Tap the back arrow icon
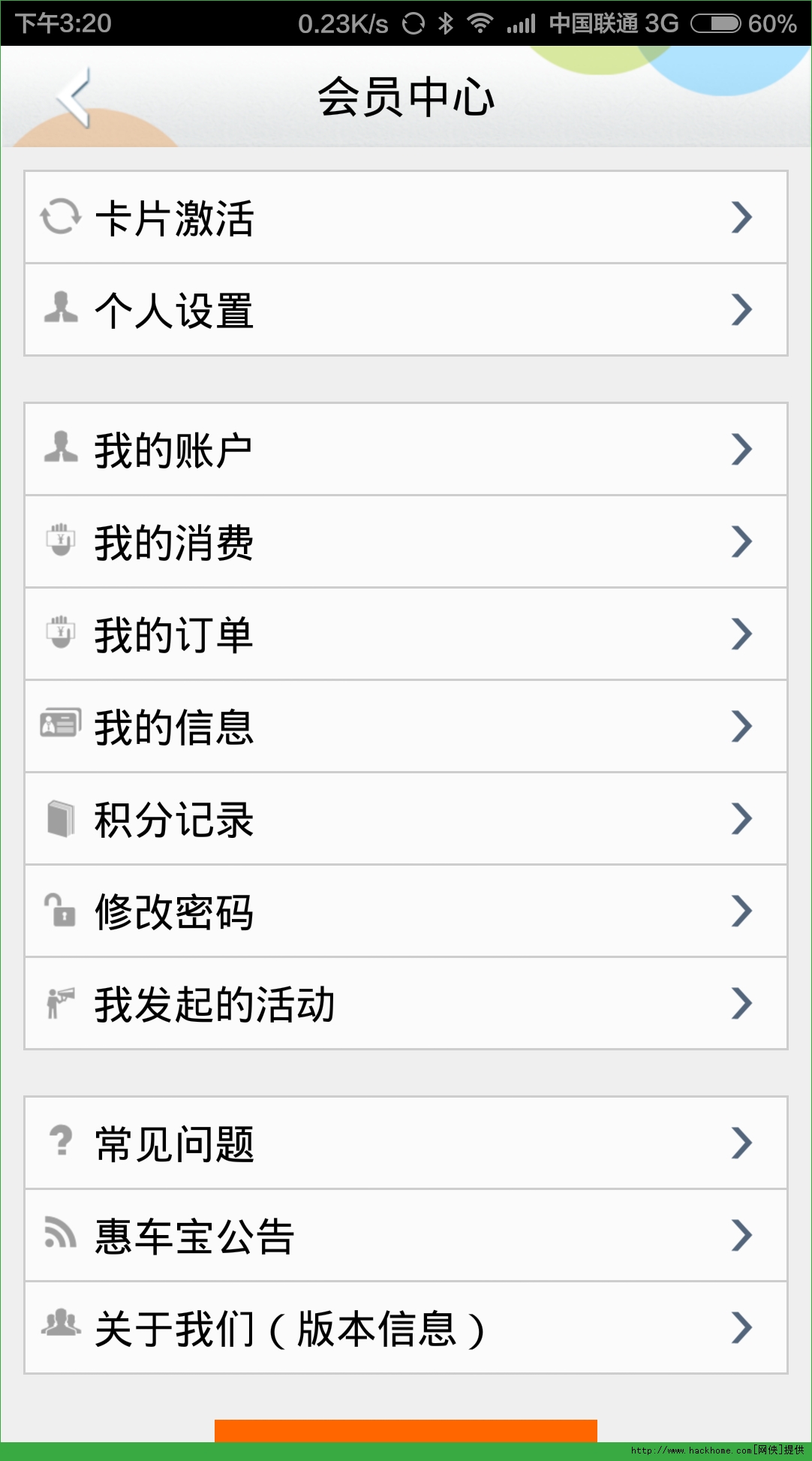 [x=74, y=97]
